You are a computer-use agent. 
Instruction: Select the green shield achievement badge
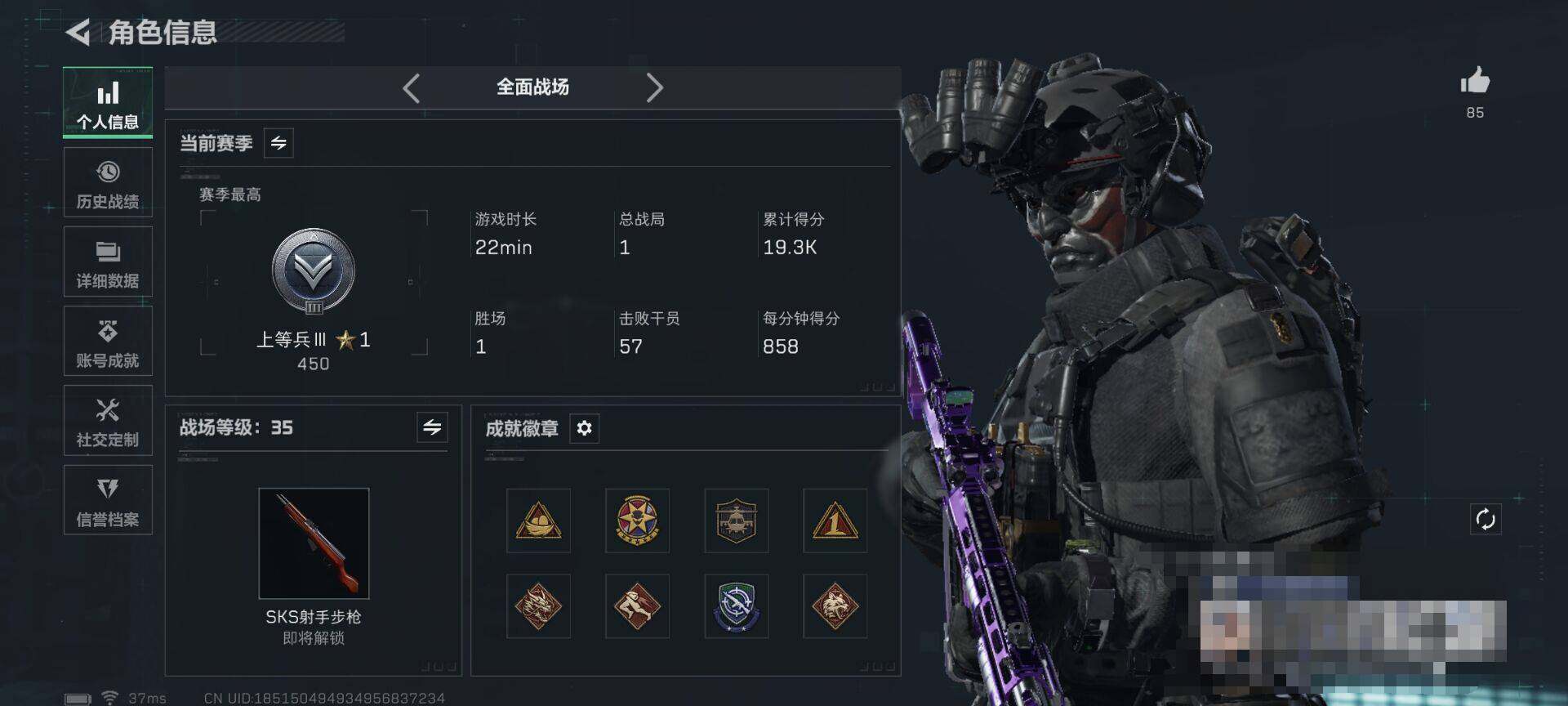(736, 606)
